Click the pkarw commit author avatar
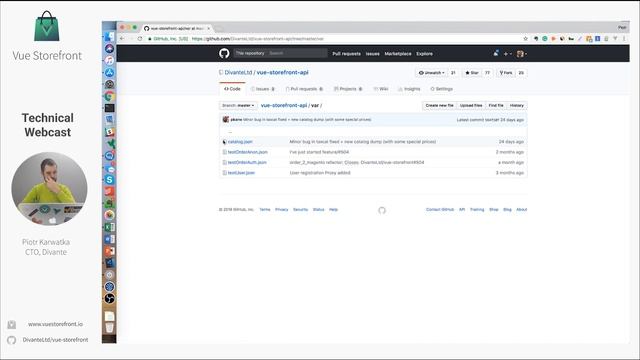The height and width of the screenshot is (360, 640). (x=226, y=120)
